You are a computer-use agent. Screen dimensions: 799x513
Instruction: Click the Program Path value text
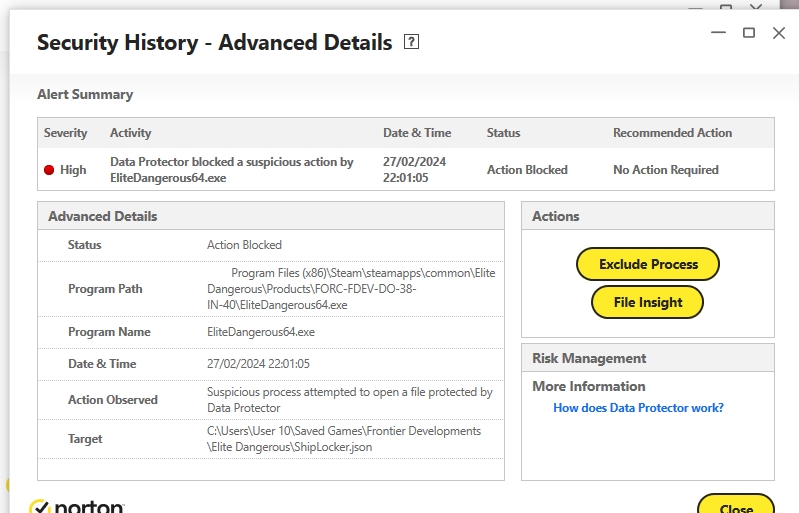[351, 289]
